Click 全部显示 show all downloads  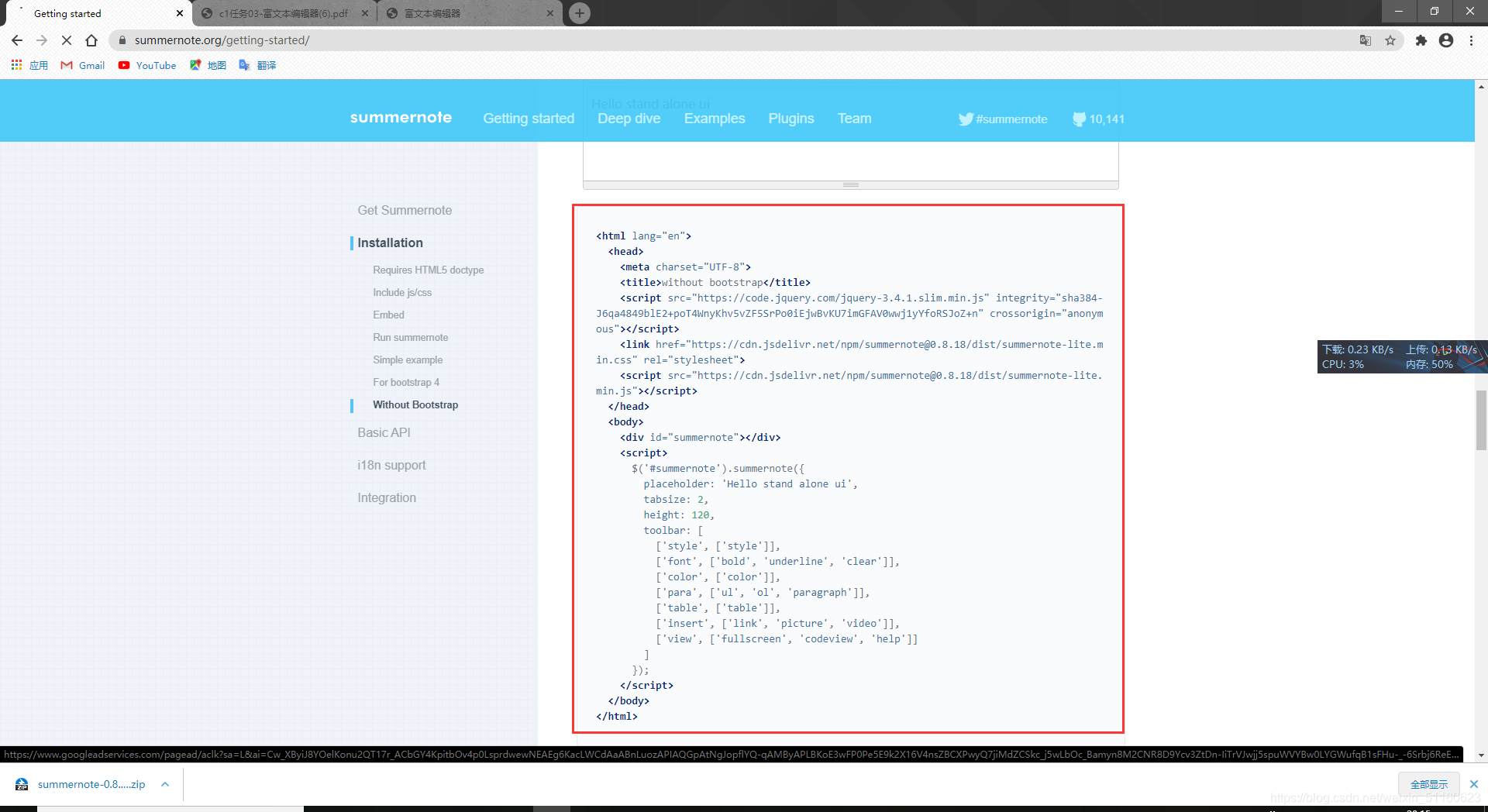point(1428,784)
